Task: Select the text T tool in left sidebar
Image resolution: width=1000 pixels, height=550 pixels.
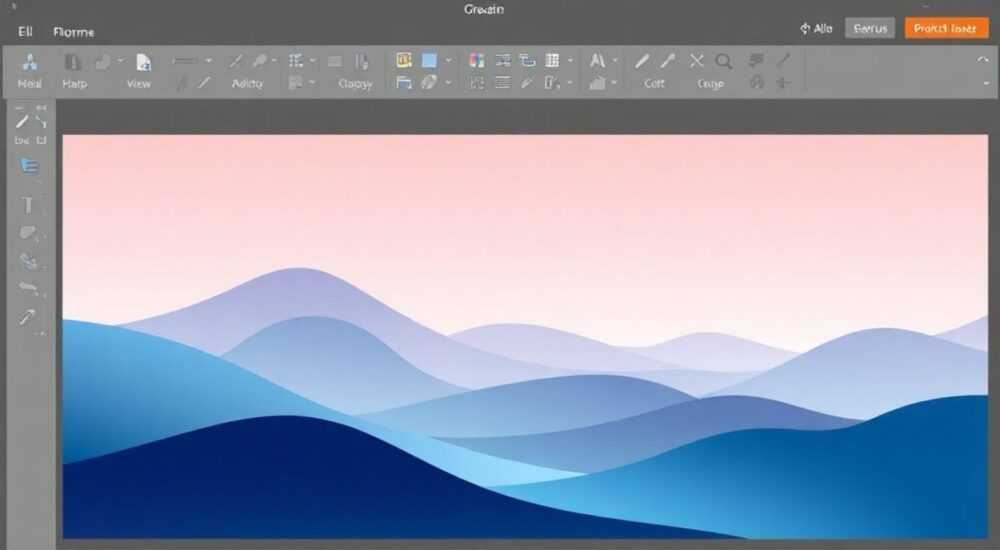Action: (27, 205)
